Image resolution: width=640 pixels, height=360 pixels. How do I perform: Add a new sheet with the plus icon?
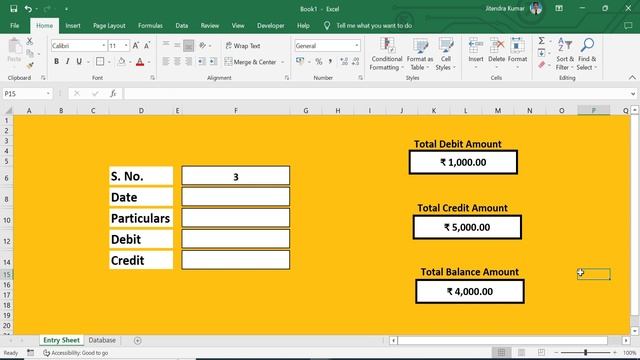pos(138,340)
